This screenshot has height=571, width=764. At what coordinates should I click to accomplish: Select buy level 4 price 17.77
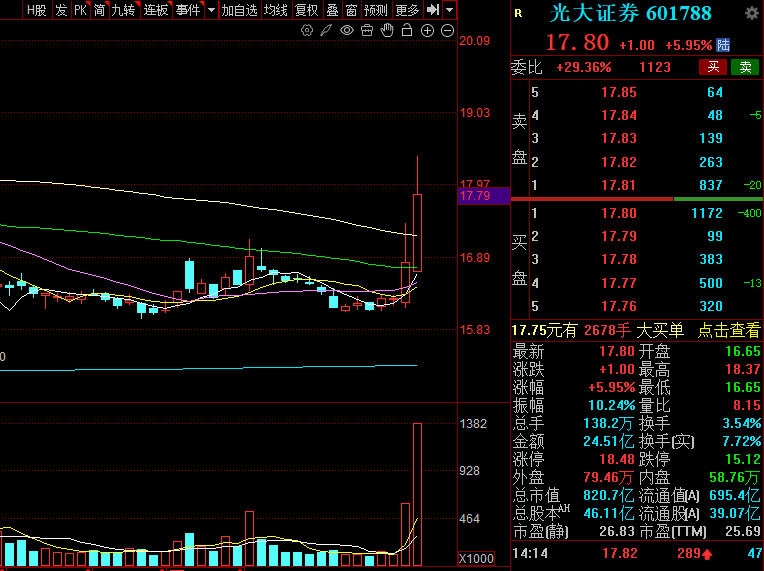click(619, 283)
